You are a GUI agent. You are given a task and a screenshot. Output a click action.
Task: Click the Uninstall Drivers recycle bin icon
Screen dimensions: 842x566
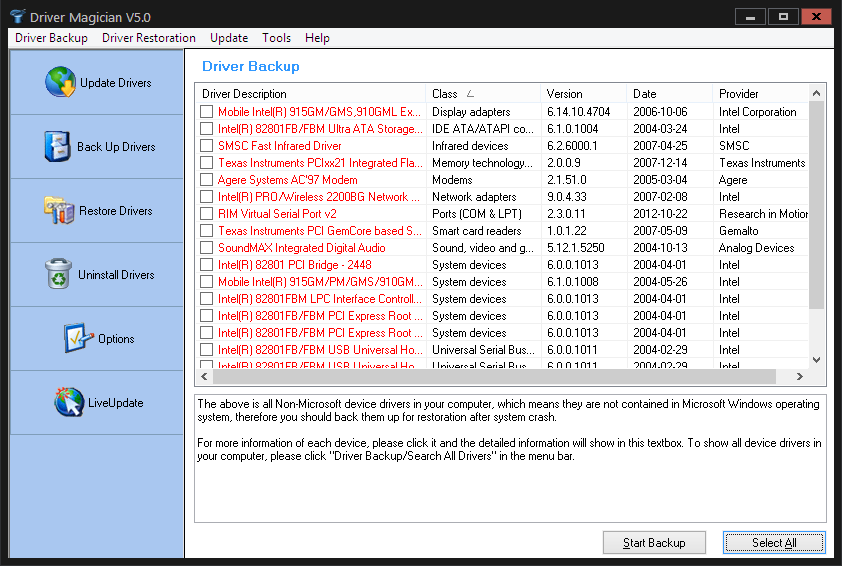(x=59, y=274)
